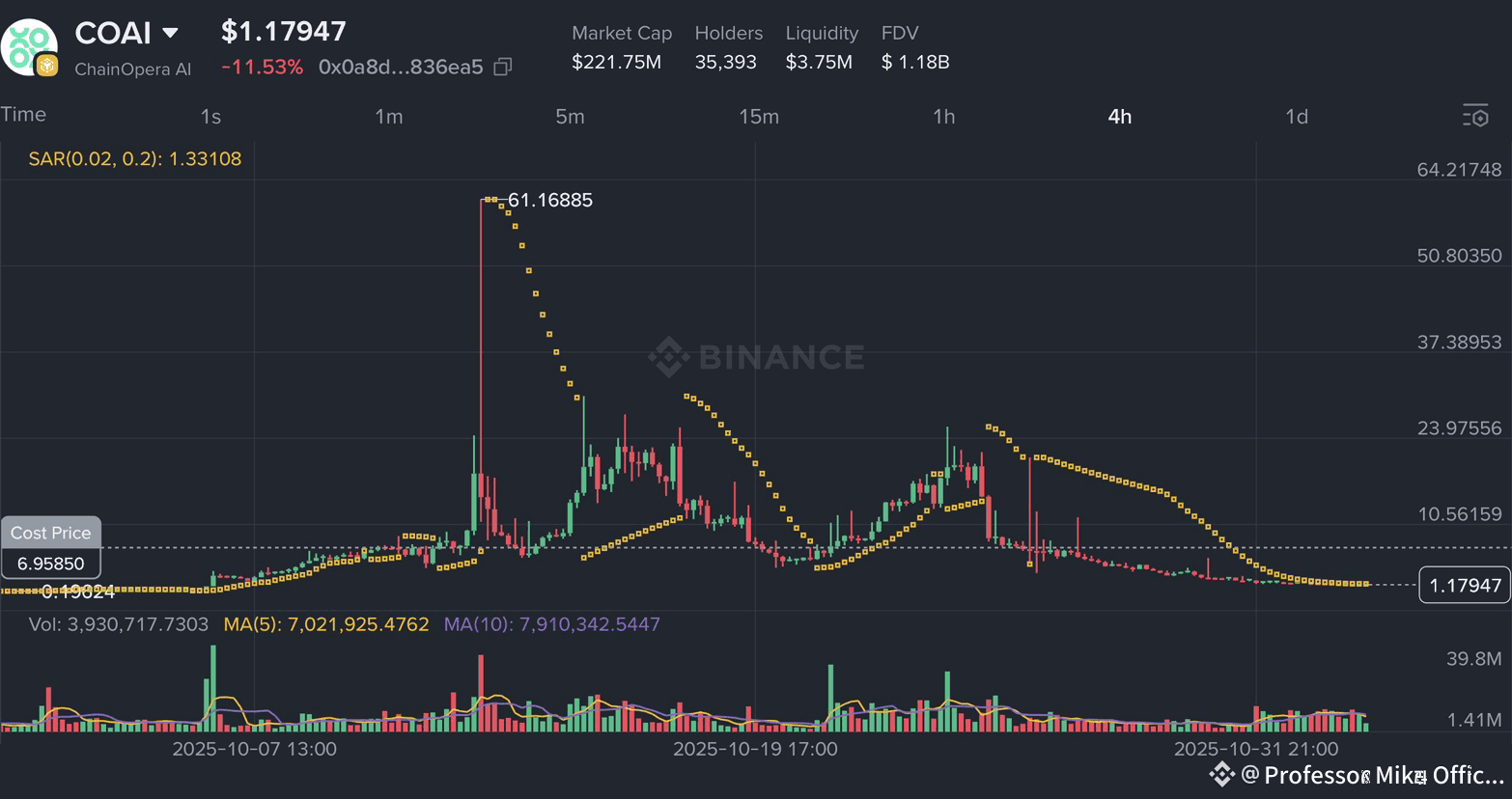The height and width of the screenshot is (799, 1512).
Task: Click the 2025-10-31 21:00 time axis label
Action: pyautogui.click(x=1256, y=749)
